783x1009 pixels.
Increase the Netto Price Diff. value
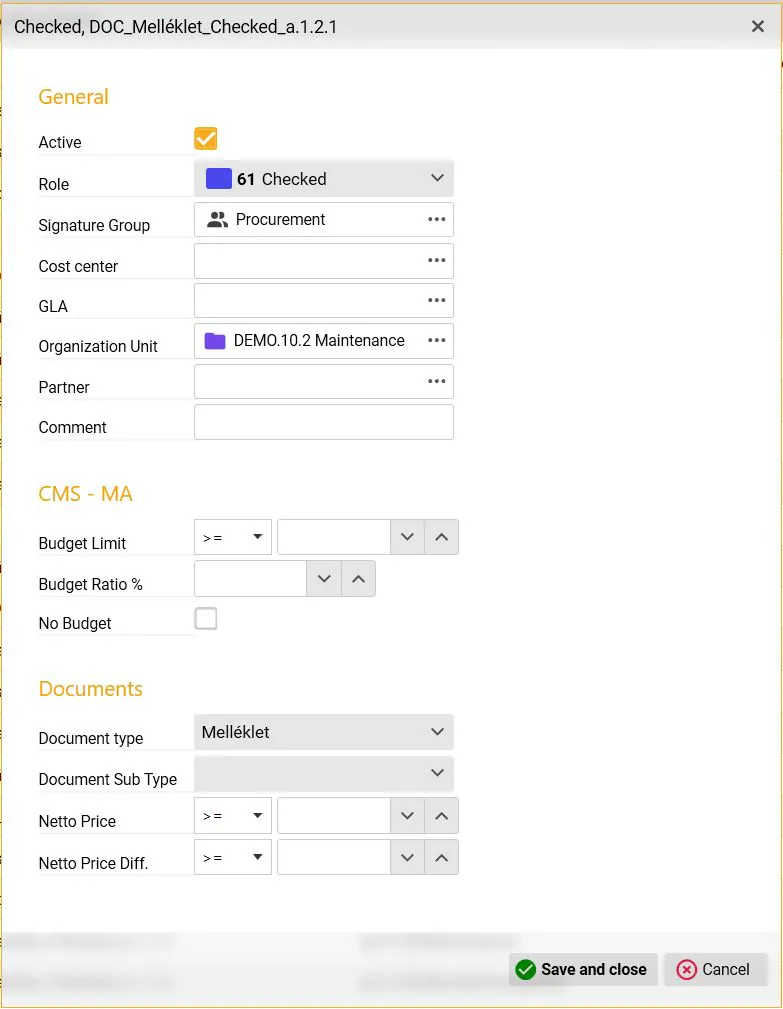point(441,857)
